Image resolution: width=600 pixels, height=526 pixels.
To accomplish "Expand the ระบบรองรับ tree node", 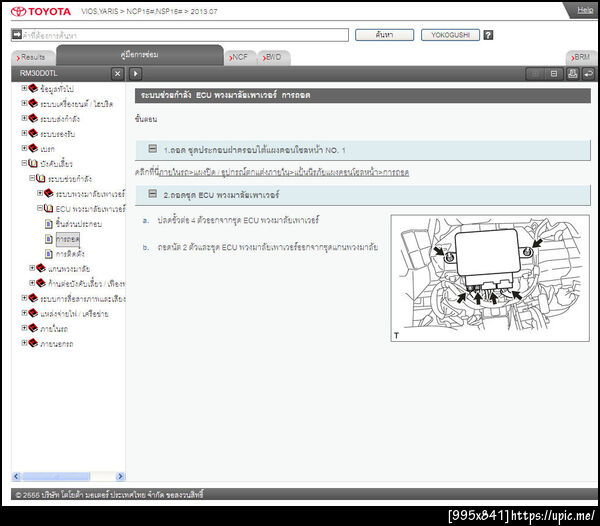I will (24, 133).
